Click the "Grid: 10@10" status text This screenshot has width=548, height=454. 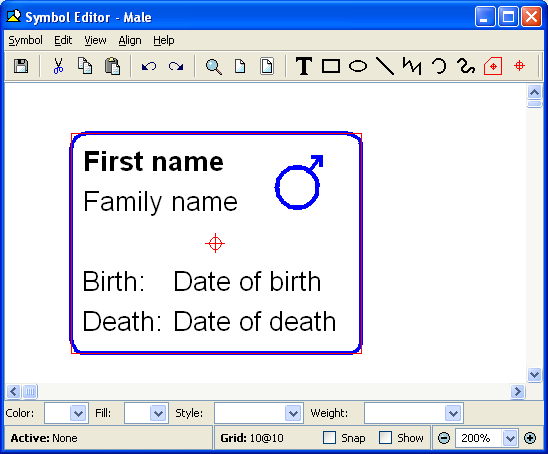coord(252,438)
